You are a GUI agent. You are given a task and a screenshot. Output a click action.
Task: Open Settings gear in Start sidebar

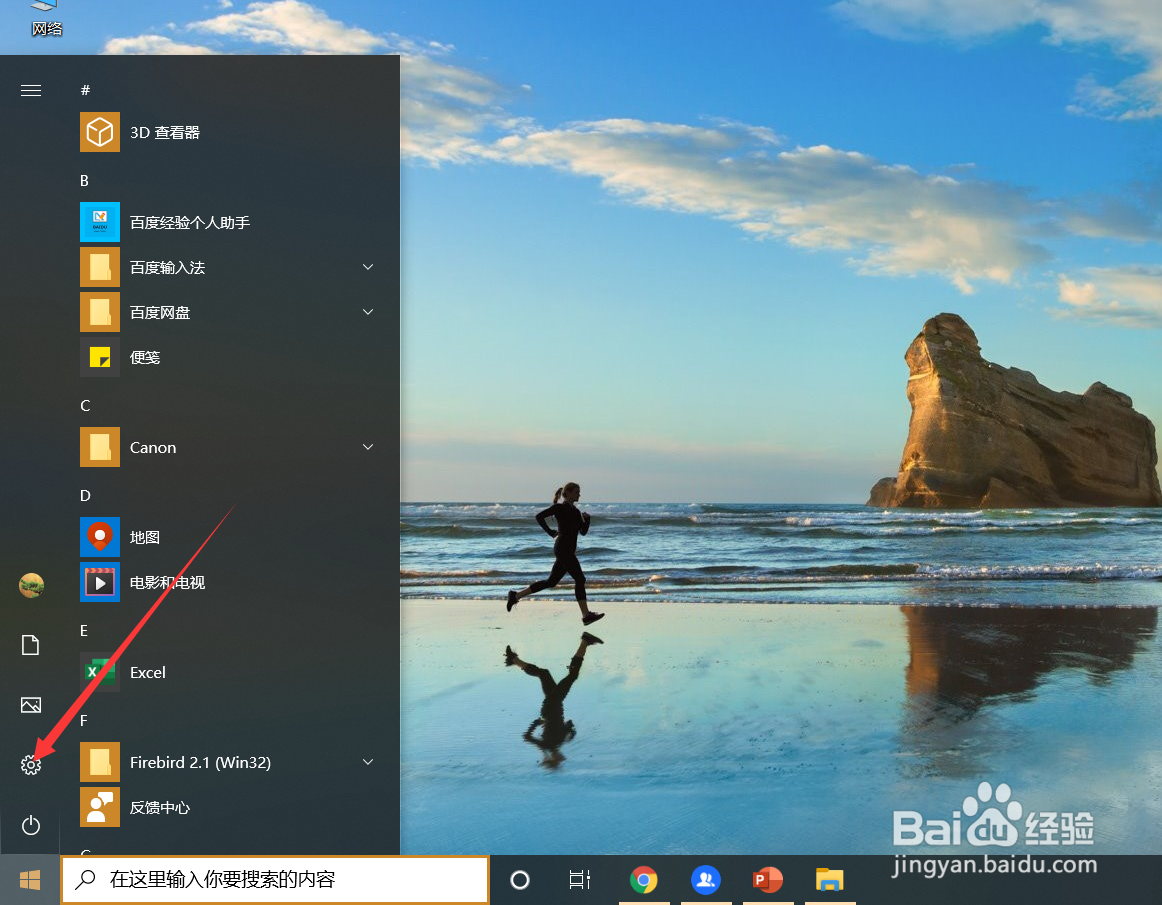30,765
